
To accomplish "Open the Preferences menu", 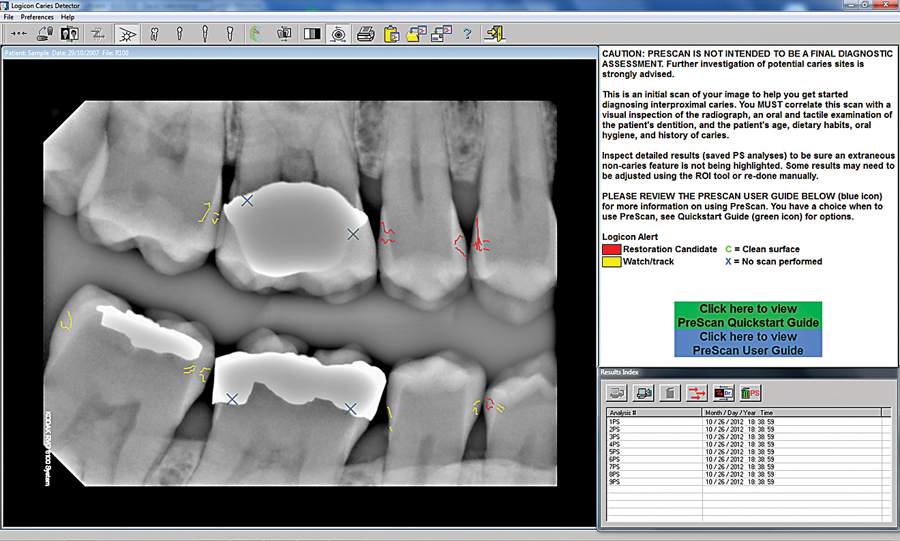I will point(37,17).
